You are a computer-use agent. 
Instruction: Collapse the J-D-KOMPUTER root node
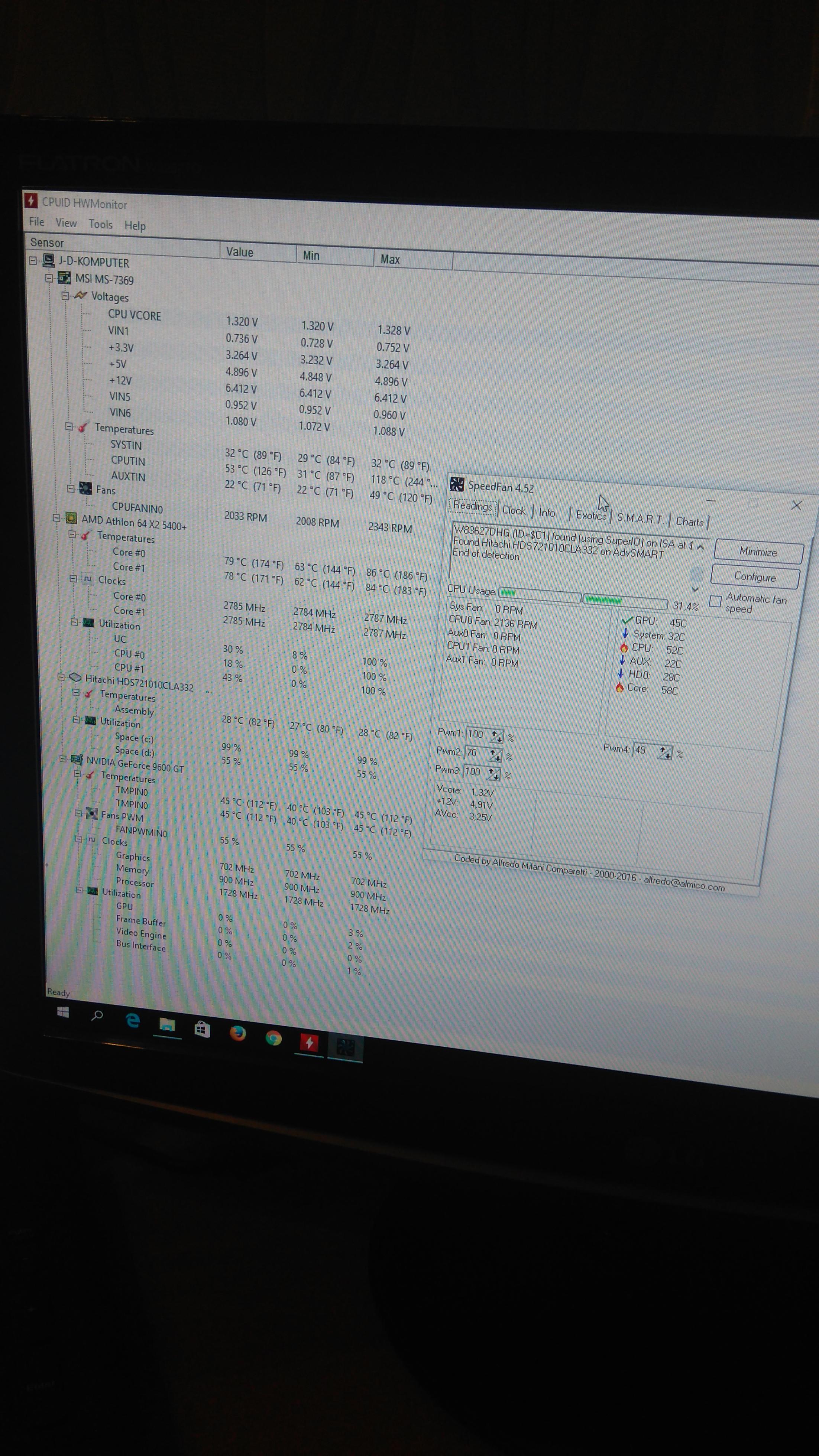pyautogui.click(x=33, y=260)
